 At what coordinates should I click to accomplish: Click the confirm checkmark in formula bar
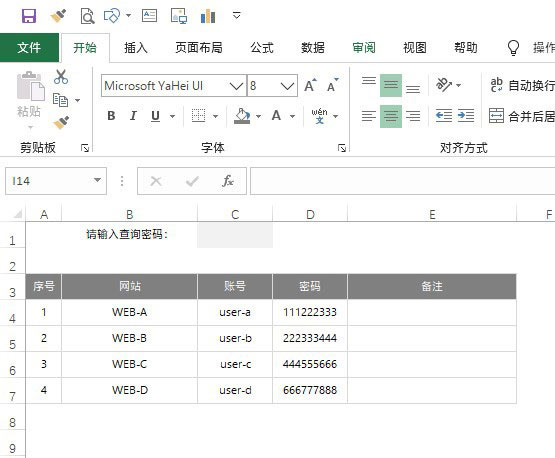pos(192,181)
